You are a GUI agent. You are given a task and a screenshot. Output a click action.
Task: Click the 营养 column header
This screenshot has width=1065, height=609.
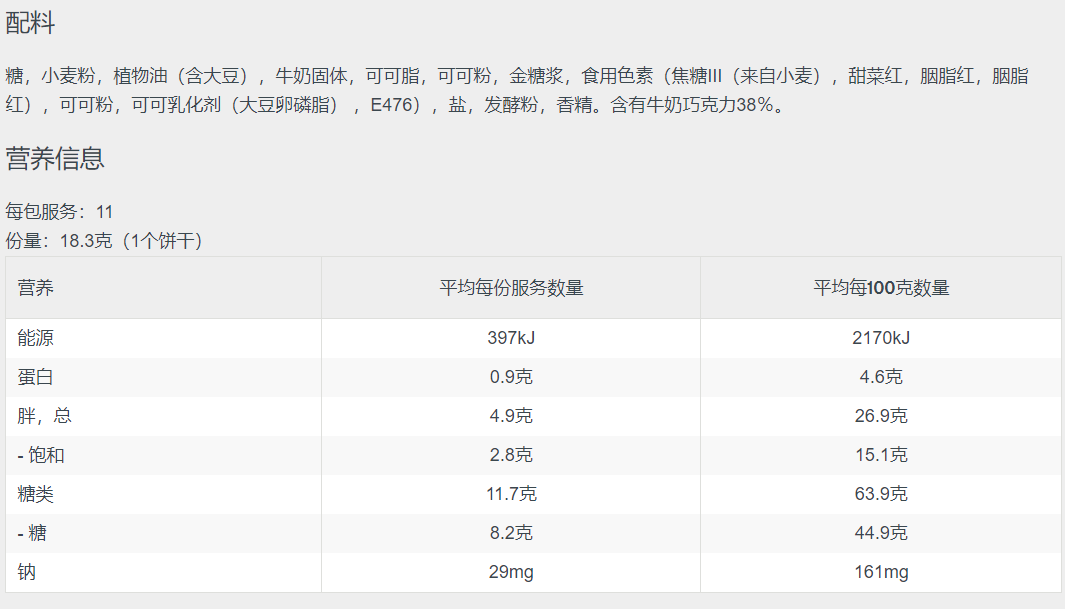36,288
